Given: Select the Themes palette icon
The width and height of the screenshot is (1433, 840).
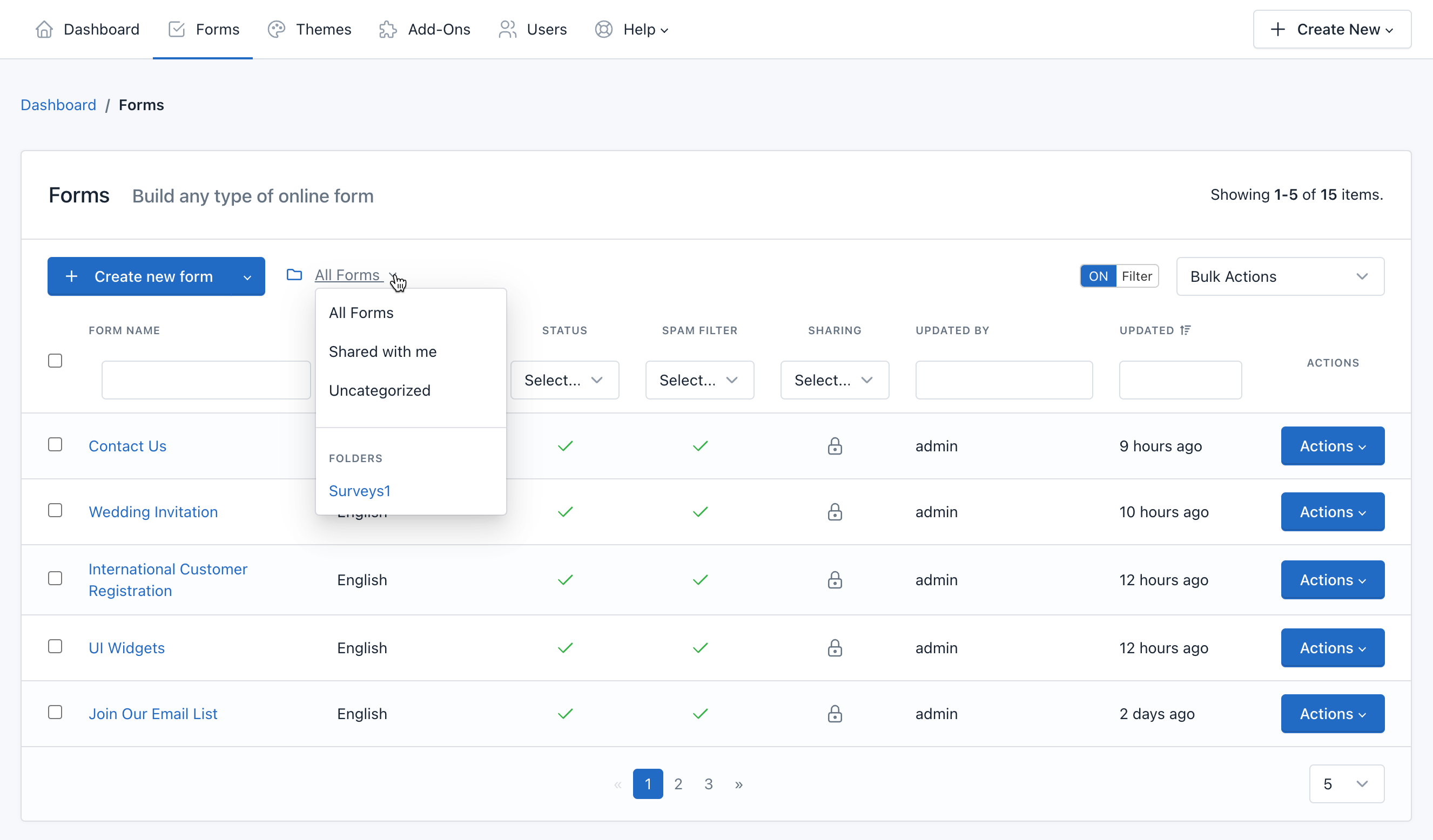Looking at the screenshot, I should (276, 29).
